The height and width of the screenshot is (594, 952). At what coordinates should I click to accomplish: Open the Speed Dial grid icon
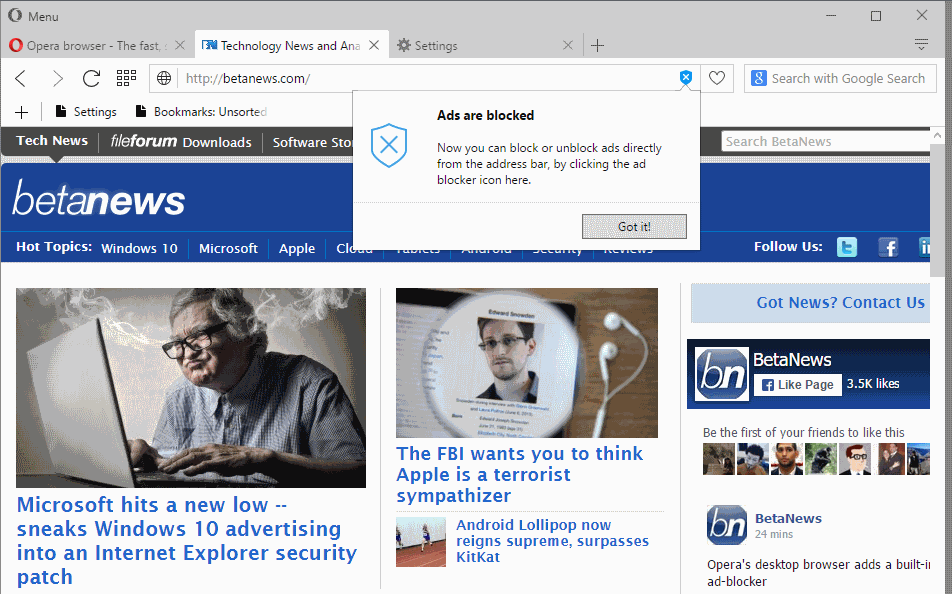pyautogui.click(x=126, y=78)
